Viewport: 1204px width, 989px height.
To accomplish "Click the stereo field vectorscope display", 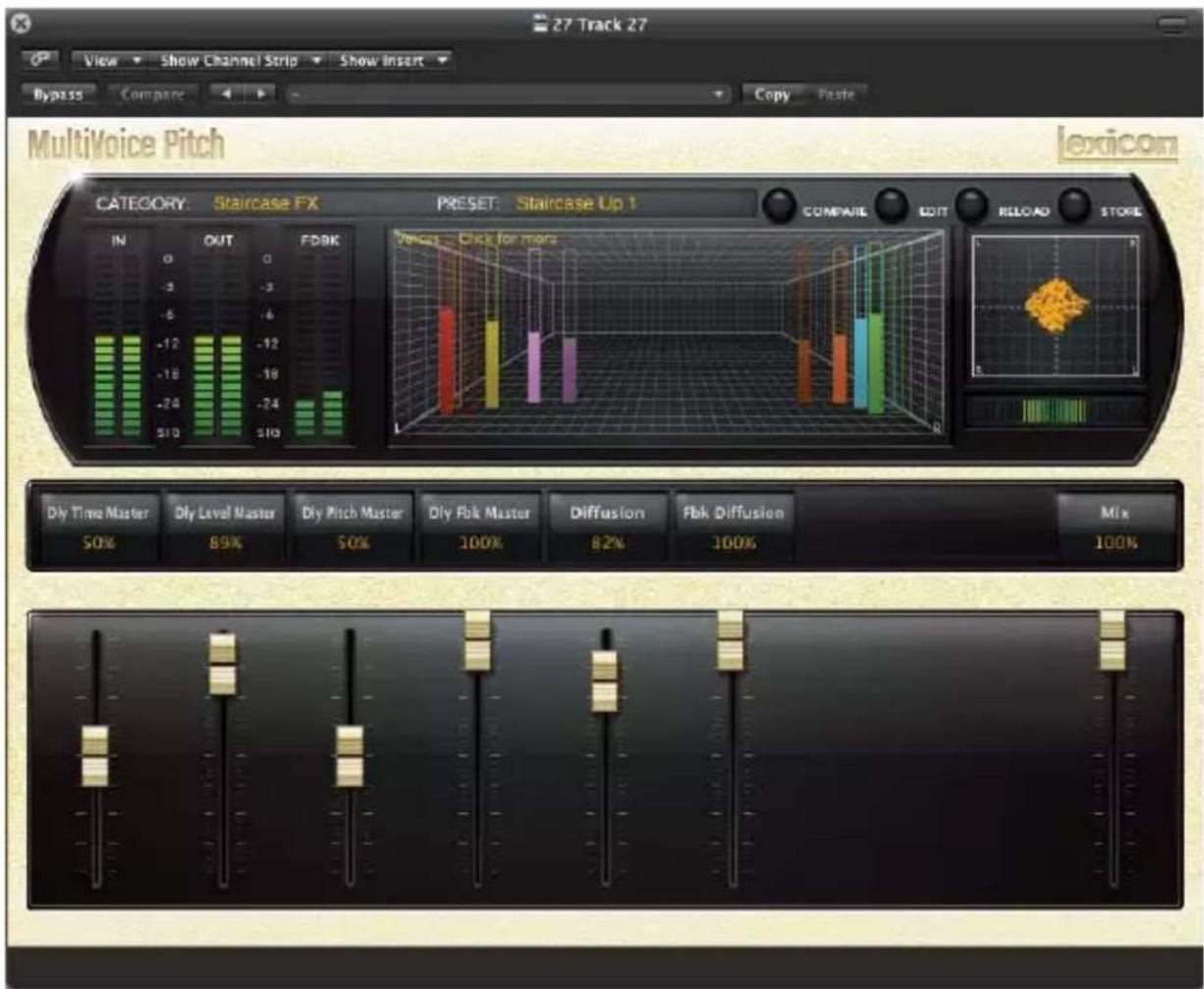I will [x=1056, y=306].
